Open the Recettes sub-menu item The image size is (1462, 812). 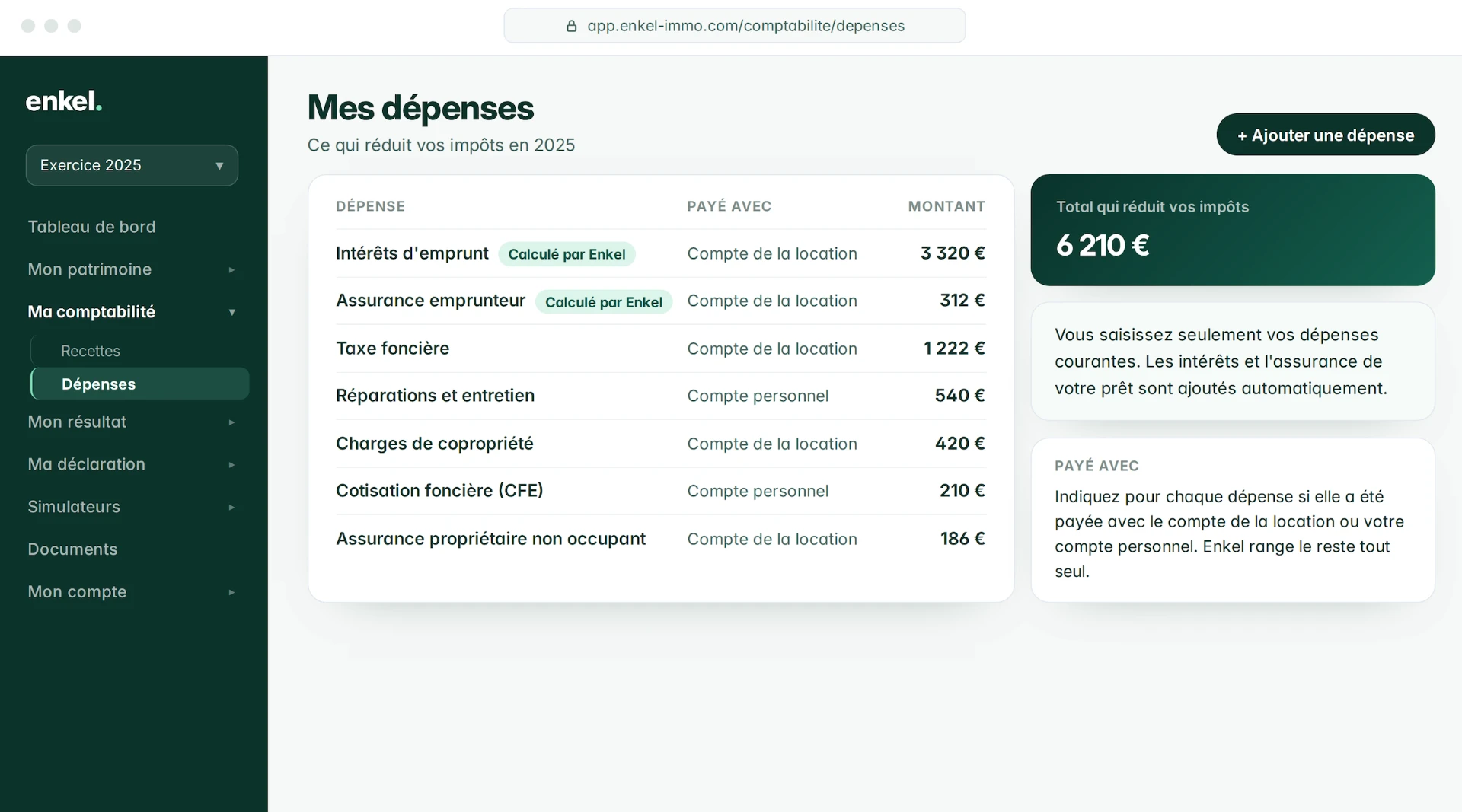tap(91, 351)
